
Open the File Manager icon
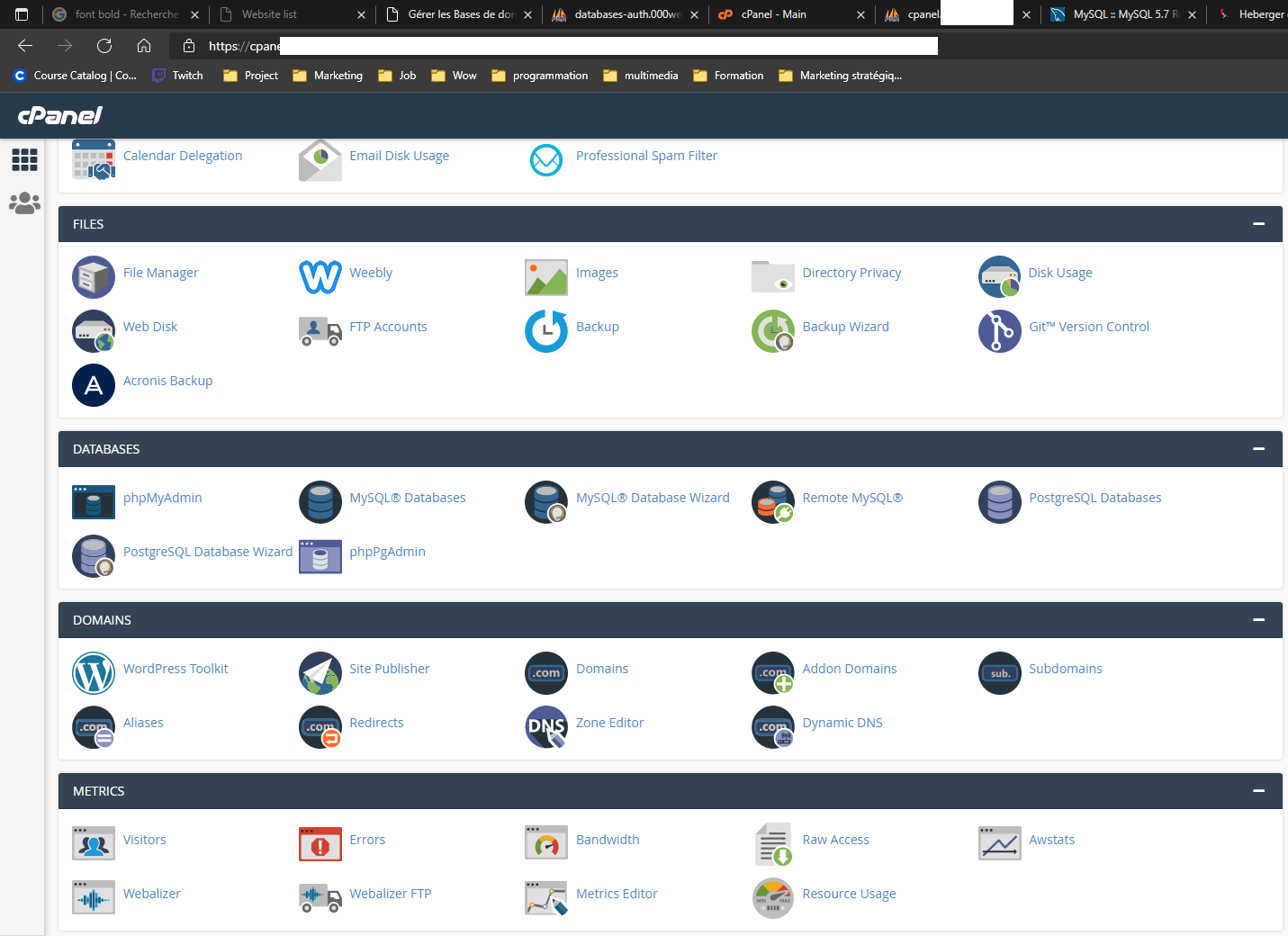[94, 277]
